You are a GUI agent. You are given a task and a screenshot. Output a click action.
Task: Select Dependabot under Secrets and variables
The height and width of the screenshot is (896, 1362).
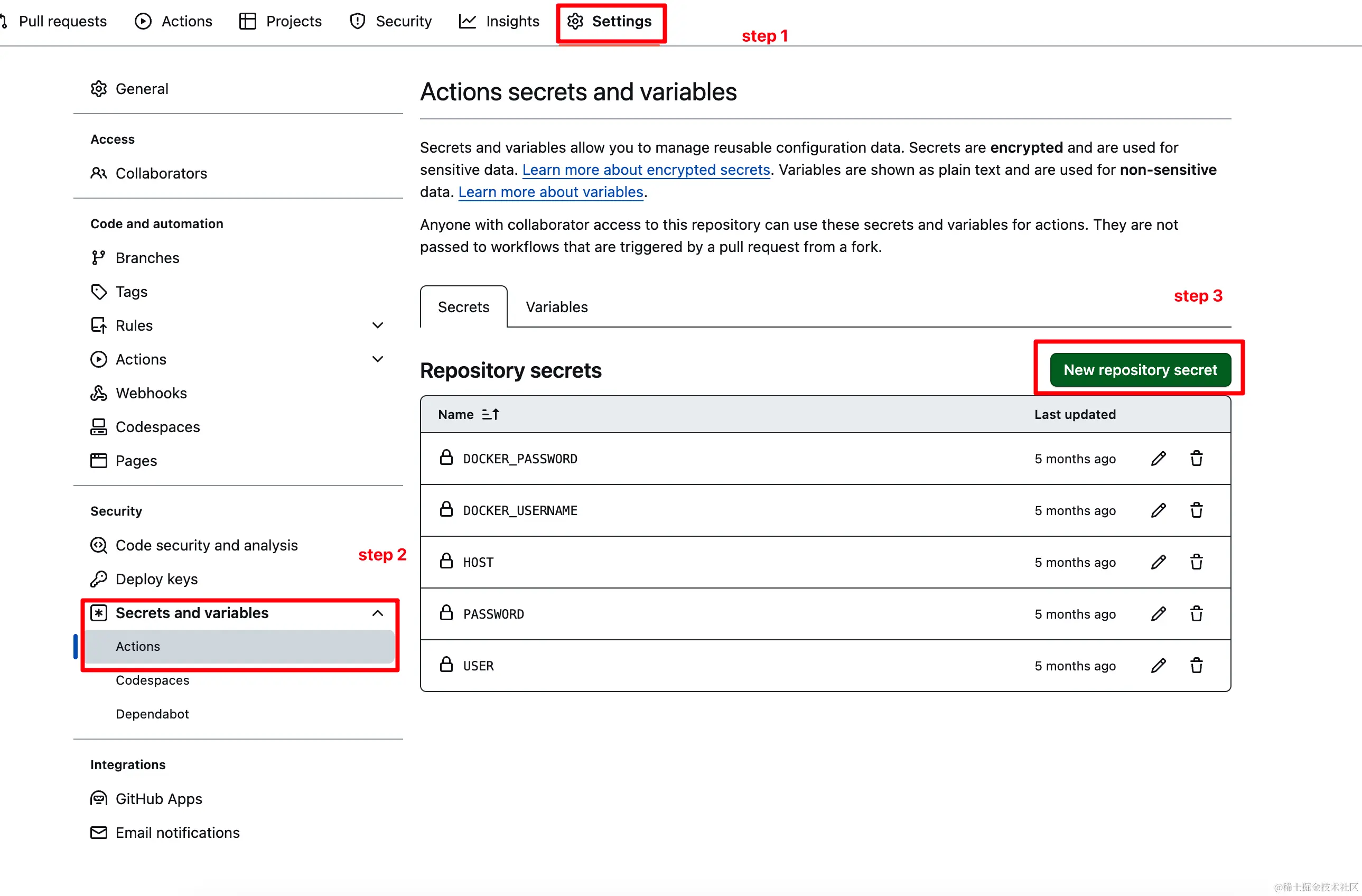coord(152,714)
